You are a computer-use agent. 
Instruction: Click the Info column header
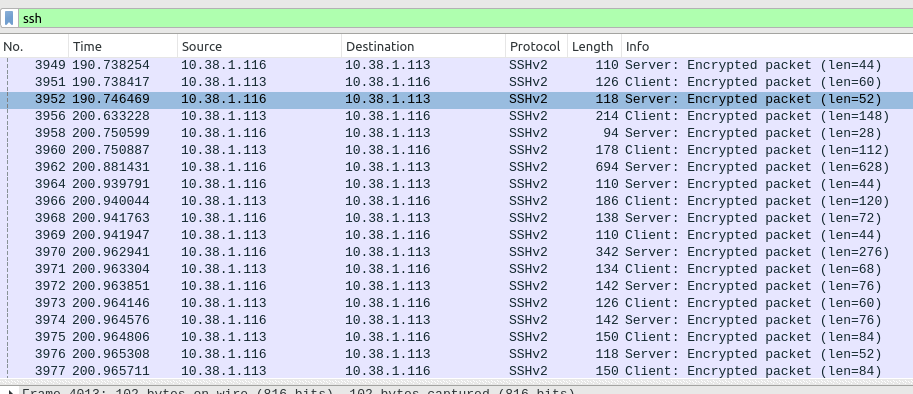[x=767, y=47]
